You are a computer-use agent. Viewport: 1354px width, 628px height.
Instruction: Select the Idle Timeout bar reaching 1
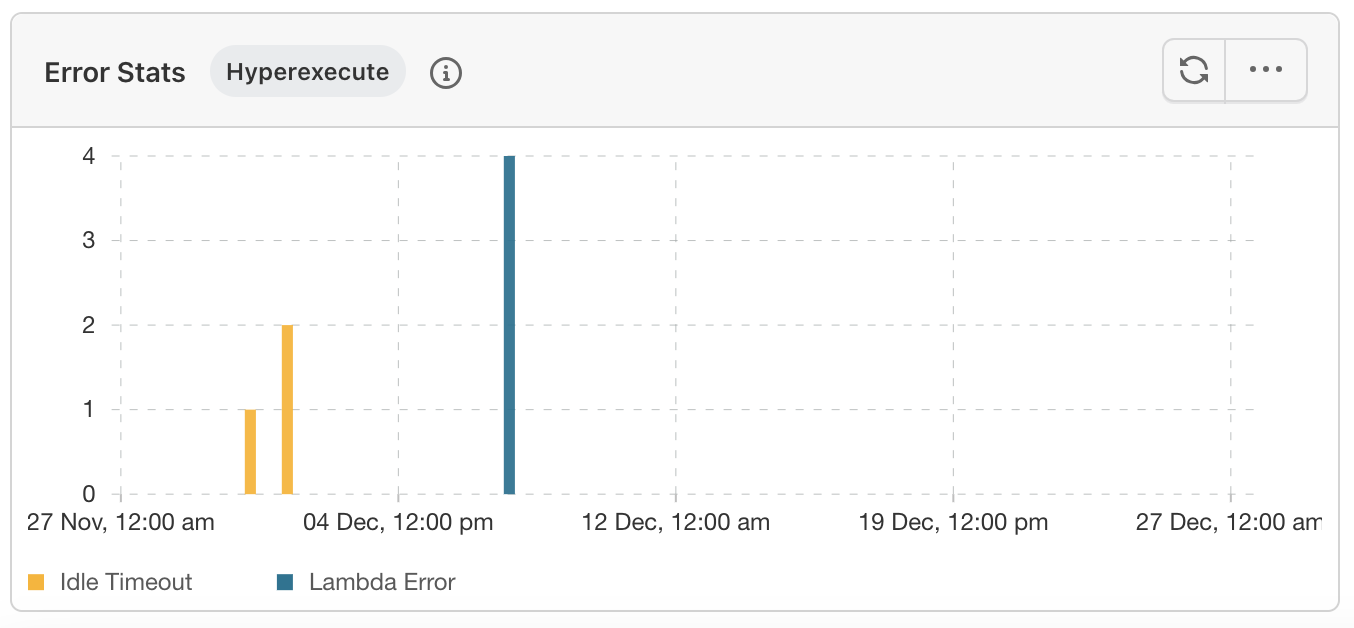tap(251, 451)
